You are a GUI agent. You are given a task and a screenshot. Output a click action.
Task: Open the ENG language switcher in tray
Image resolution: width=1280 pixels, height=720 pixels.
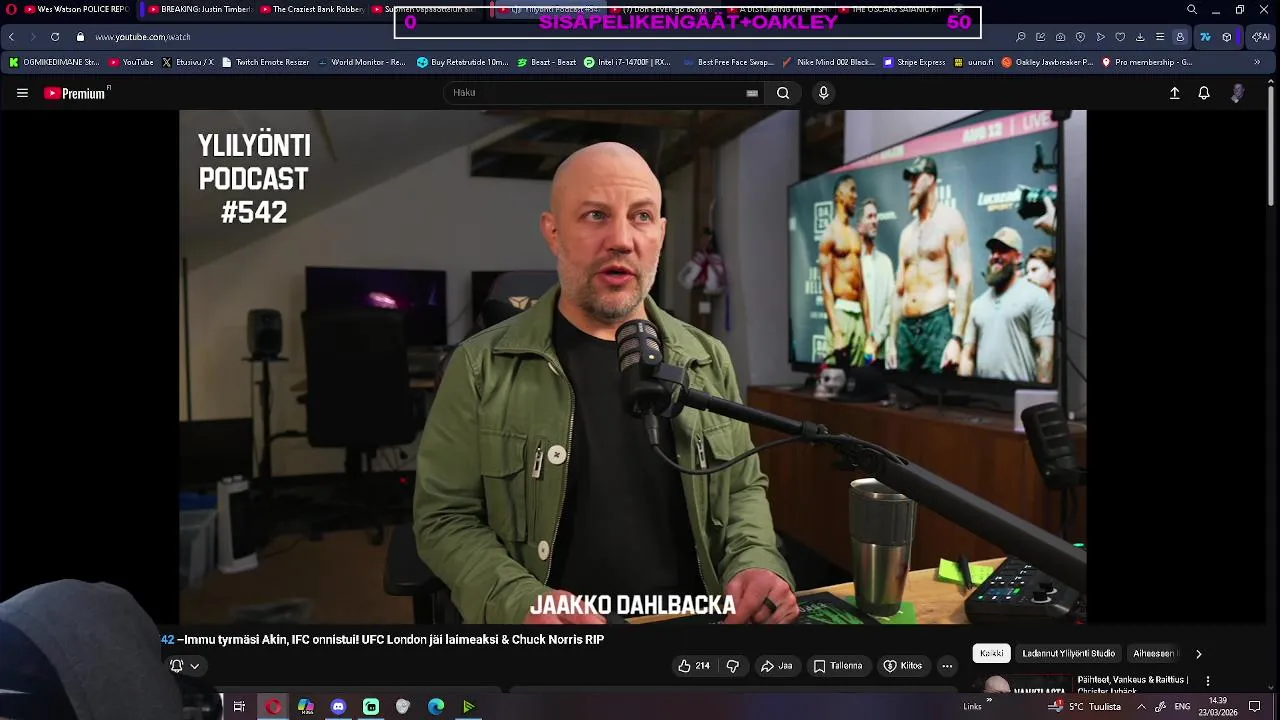(x=1182, y=706)
